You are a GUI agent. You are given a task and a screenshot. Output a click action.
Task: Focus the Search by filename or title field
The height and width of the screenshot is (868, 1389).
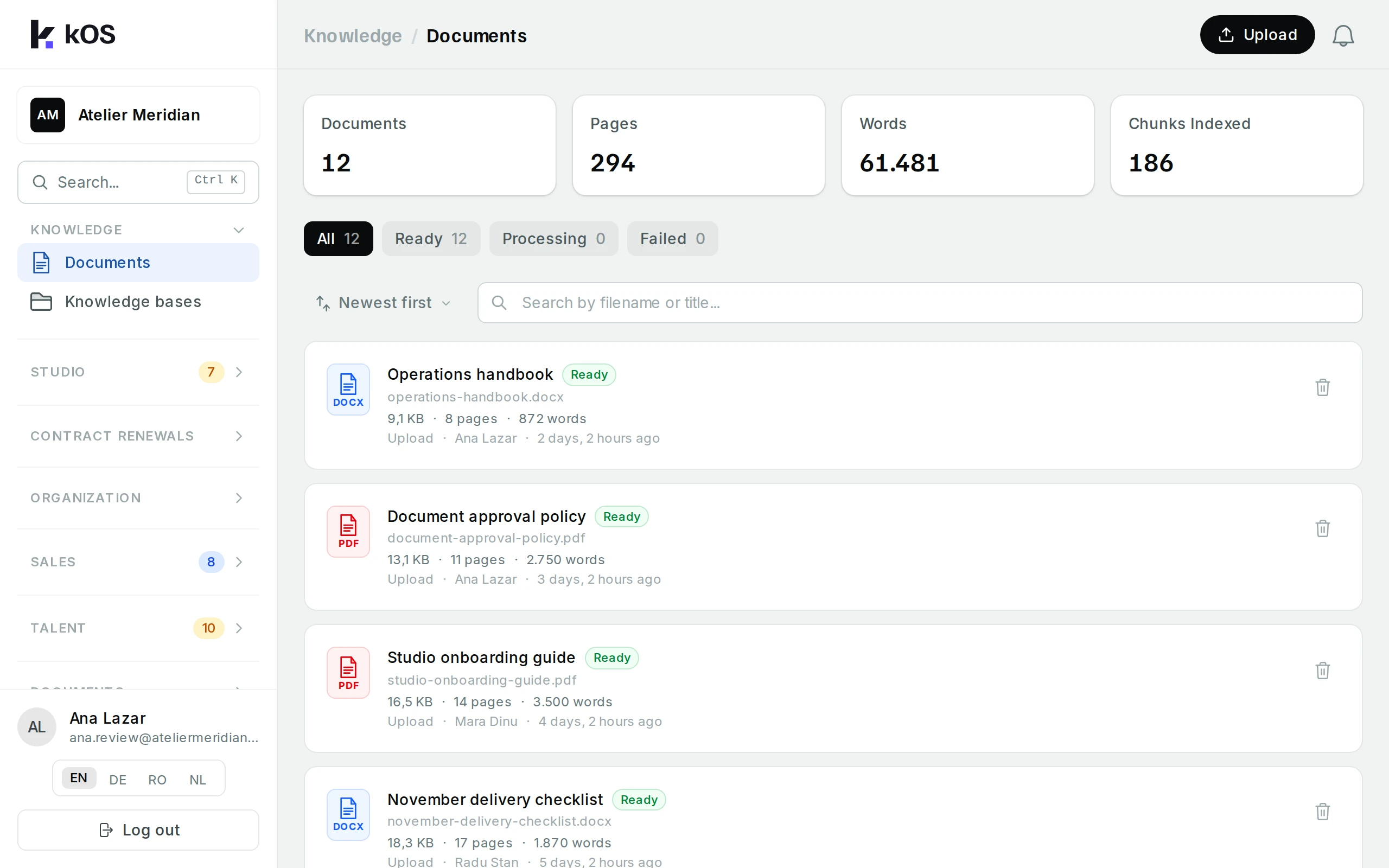tap(920, 303)
